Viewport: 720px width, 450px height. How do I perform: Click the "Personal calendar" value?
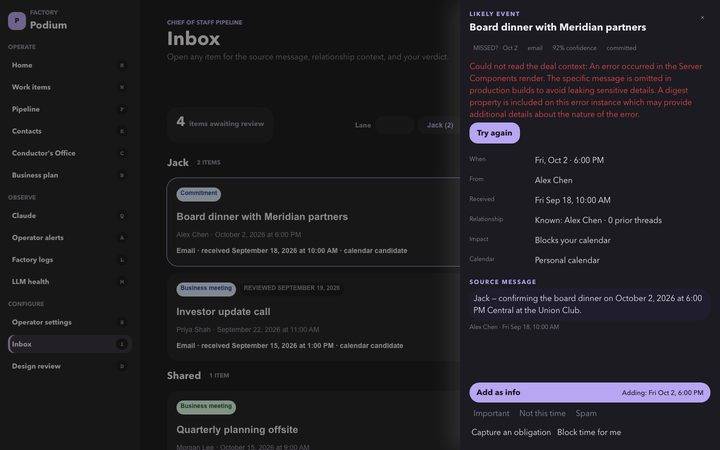click(567, 260)
